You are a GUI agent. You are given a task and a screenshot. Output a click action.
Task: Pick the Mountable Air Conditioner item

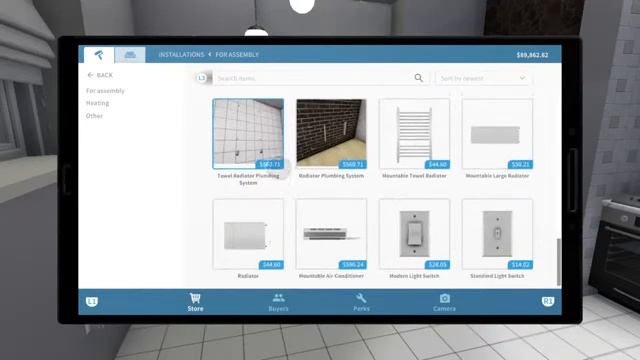click(331, 234)
